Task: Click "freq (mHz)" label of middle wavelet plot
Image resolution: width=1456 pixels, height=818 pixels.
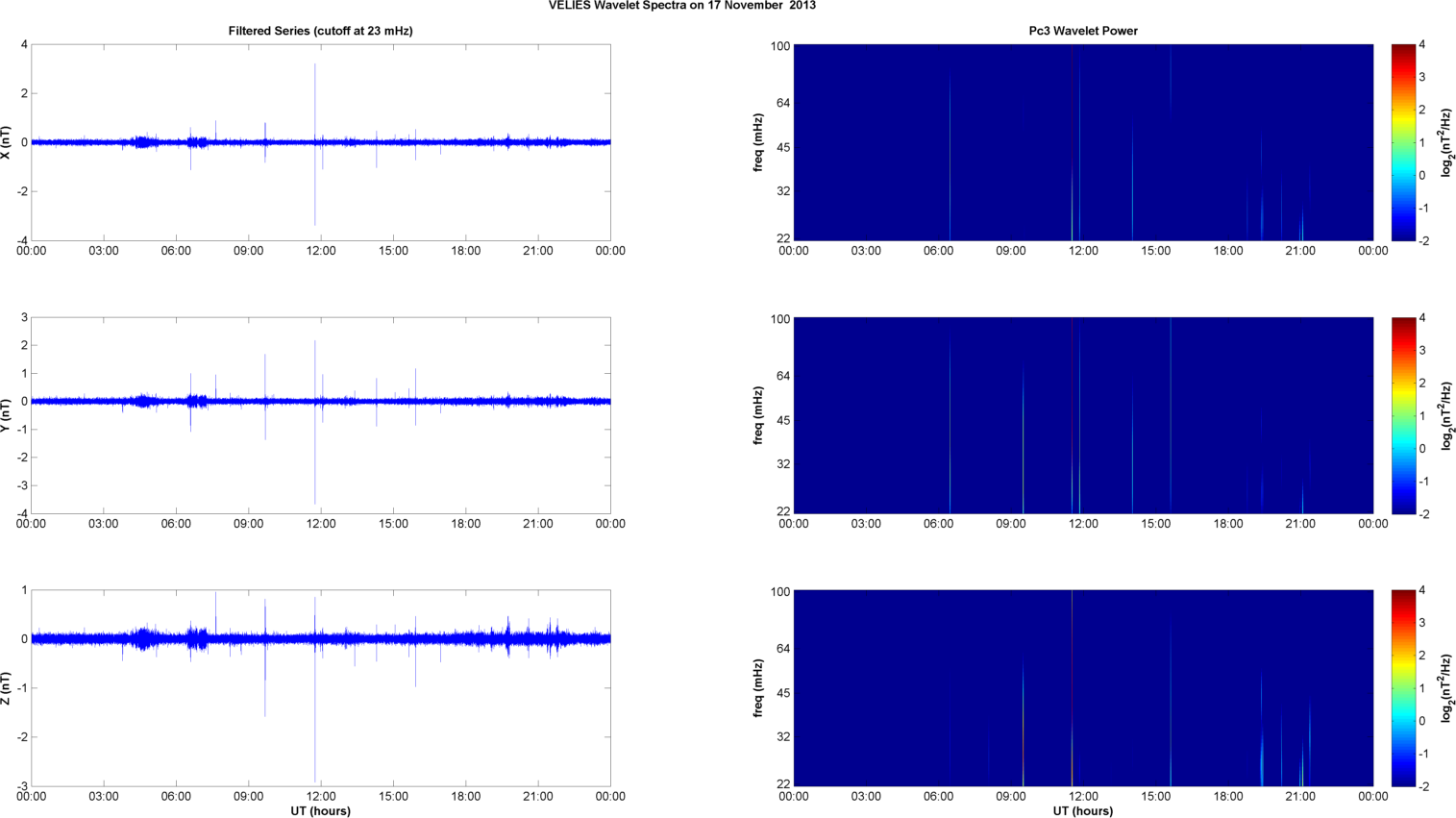Action: pyautogui.click(x=758, y=415)
